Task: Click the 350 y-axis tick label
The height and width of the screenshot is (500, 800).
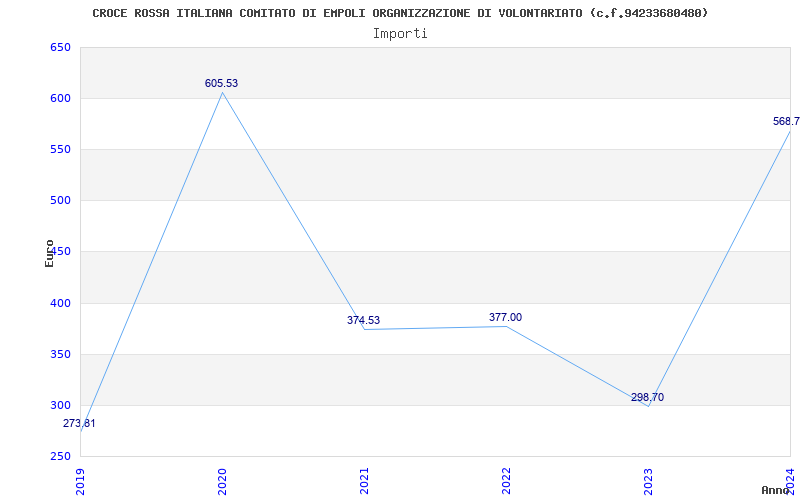Action: point(60,354)
